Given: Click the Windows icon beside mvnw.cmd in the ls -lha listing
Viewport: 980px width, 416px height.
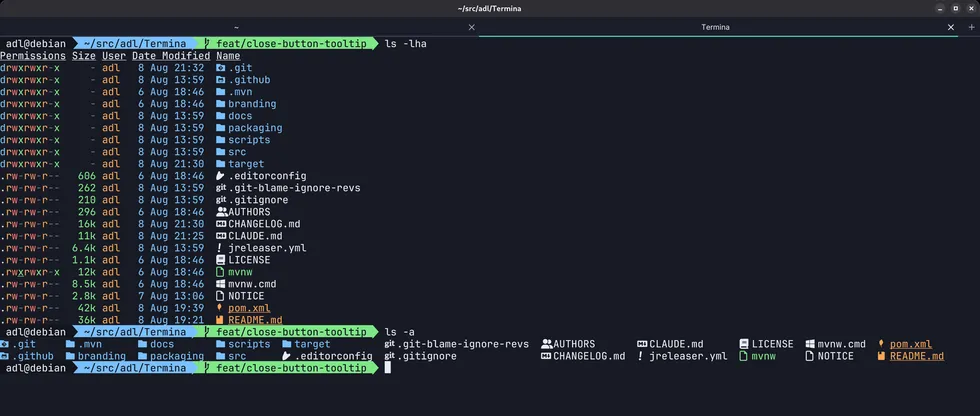Looking at the screenshot, I should click(x=220, y=284).
